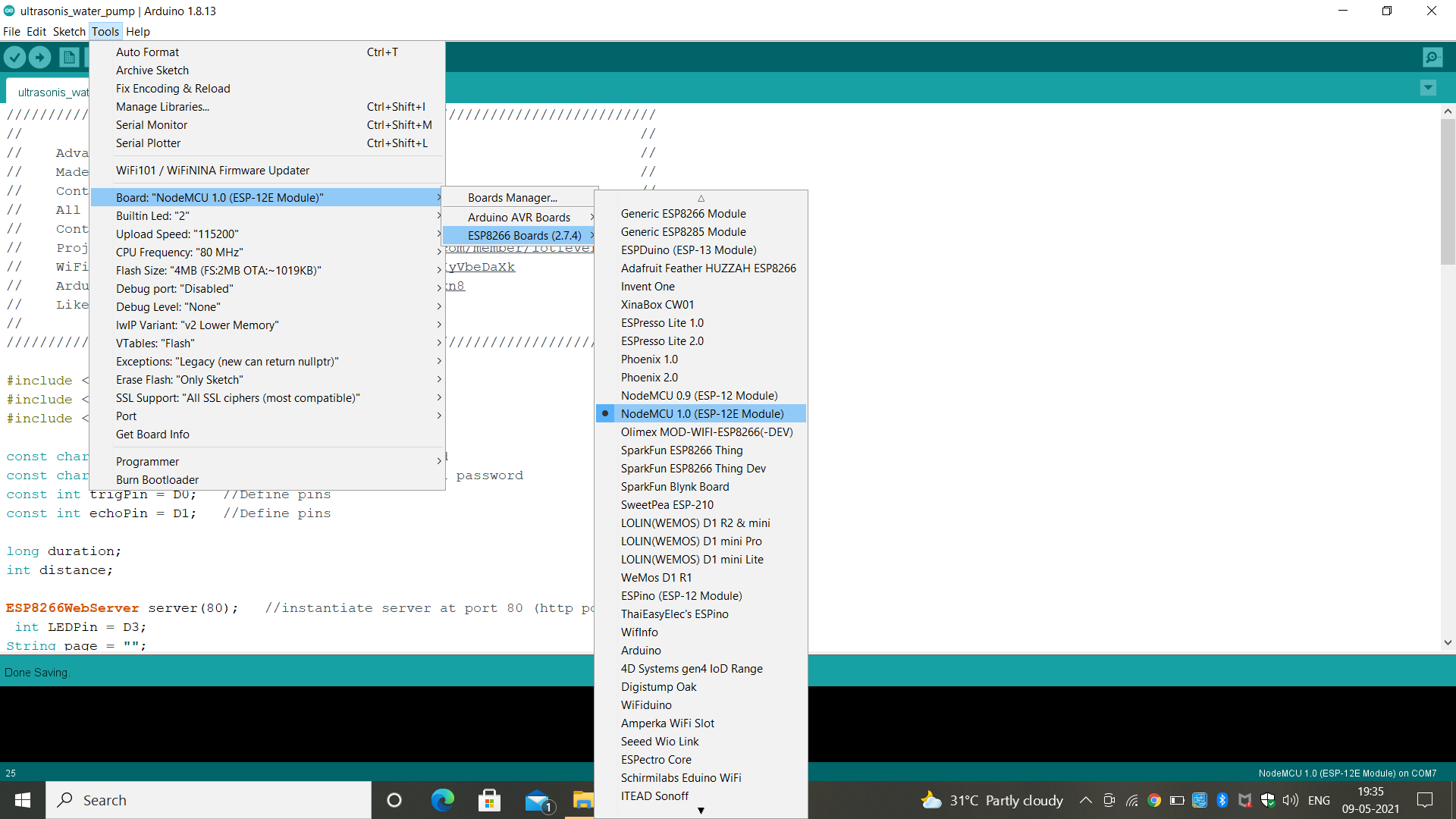Open File Explorer on taskbar
This screenshot has height=819, width=1456.
[582, 800]
